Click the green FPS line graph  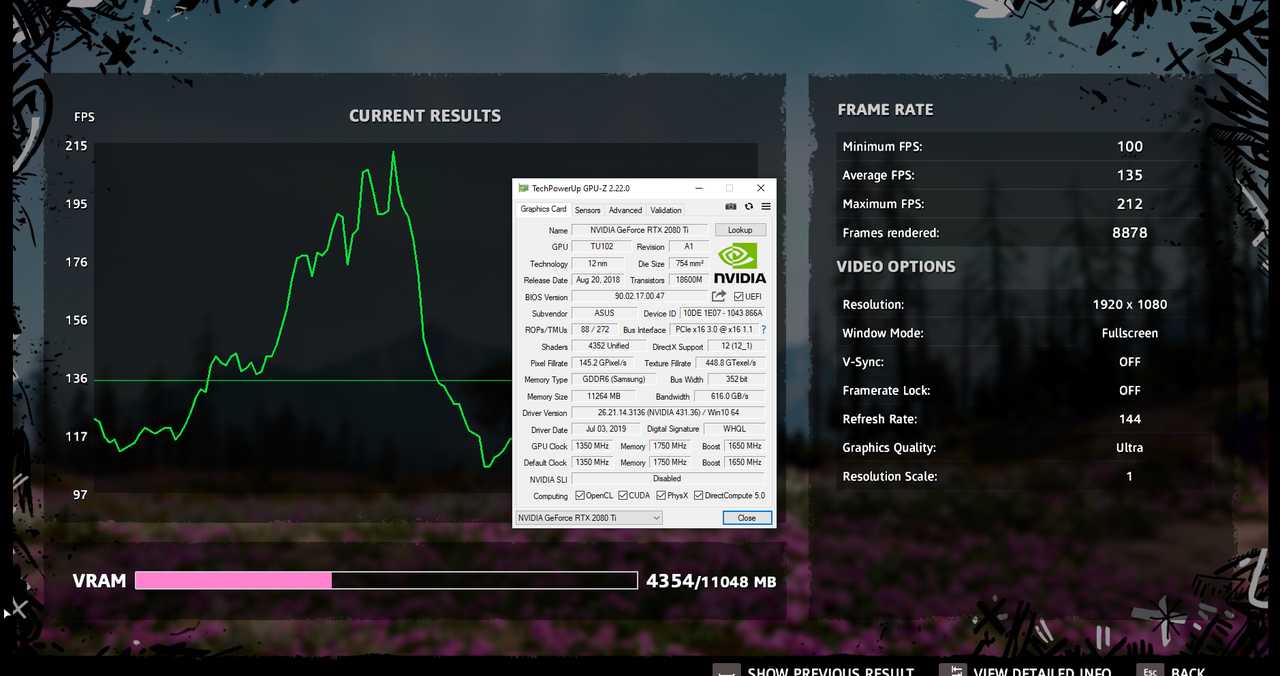pos(303,310)
